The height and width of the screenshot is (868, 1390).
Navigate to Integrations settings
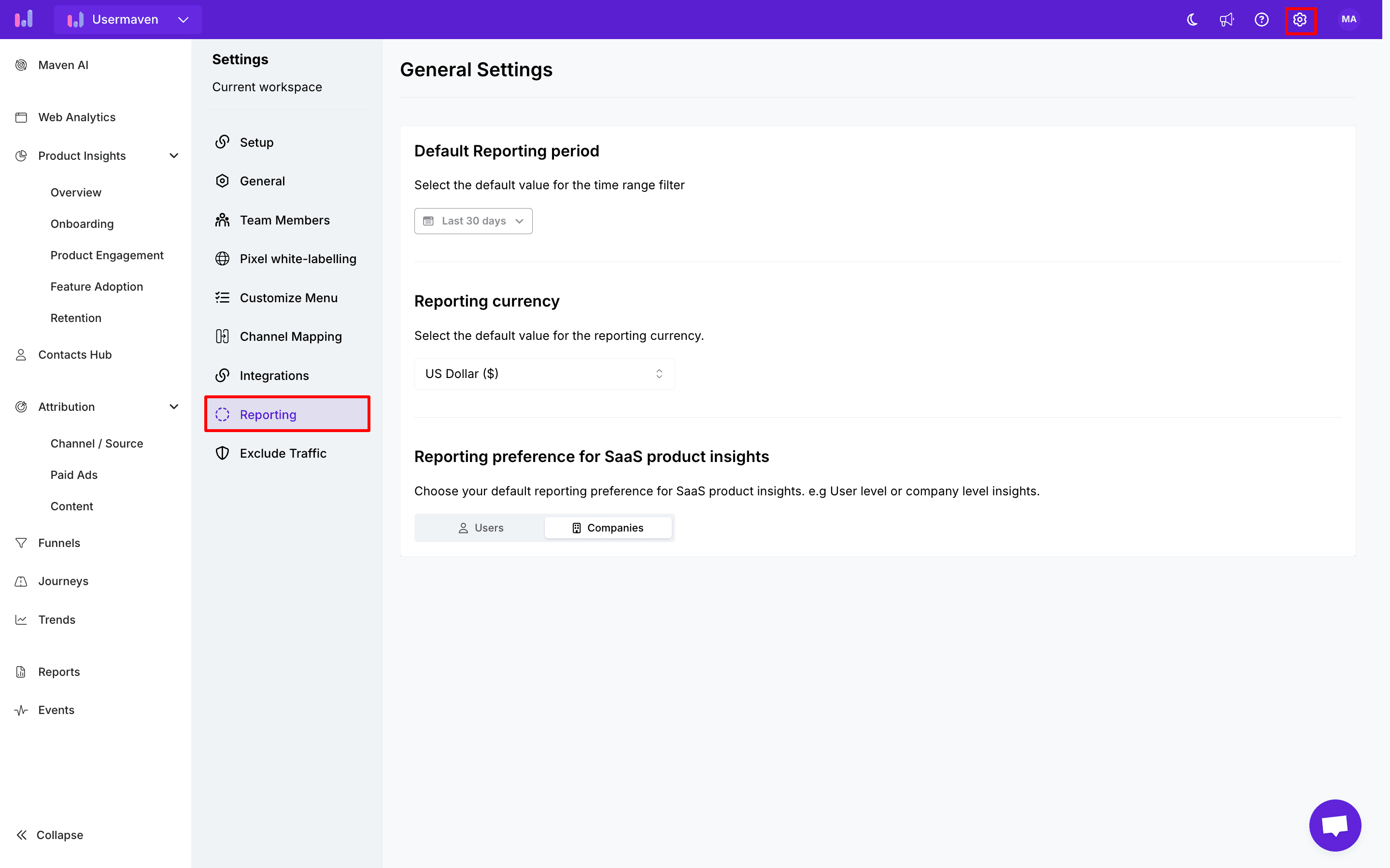[x=273, y=375]
